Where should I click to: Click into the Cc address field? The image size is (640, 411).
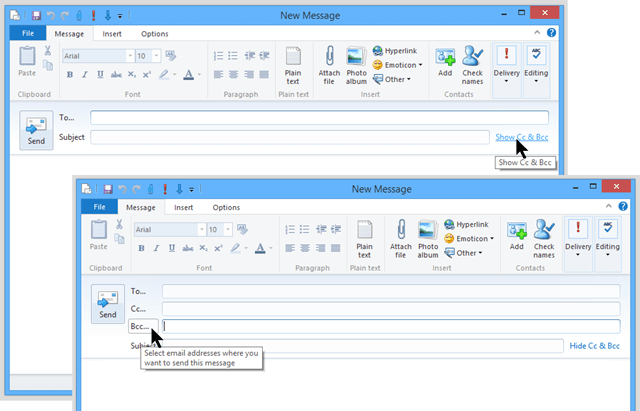click(390, 309)
